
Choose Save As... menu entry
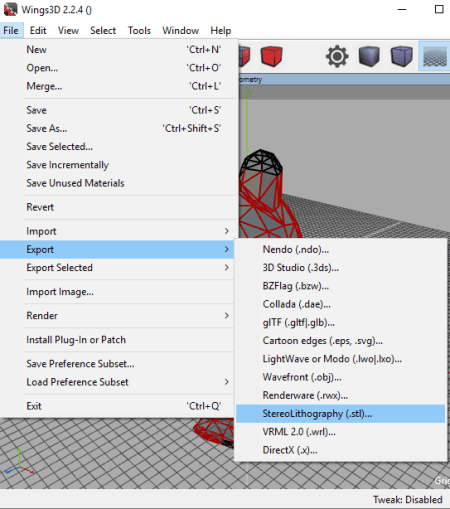(x=119, y=129)
